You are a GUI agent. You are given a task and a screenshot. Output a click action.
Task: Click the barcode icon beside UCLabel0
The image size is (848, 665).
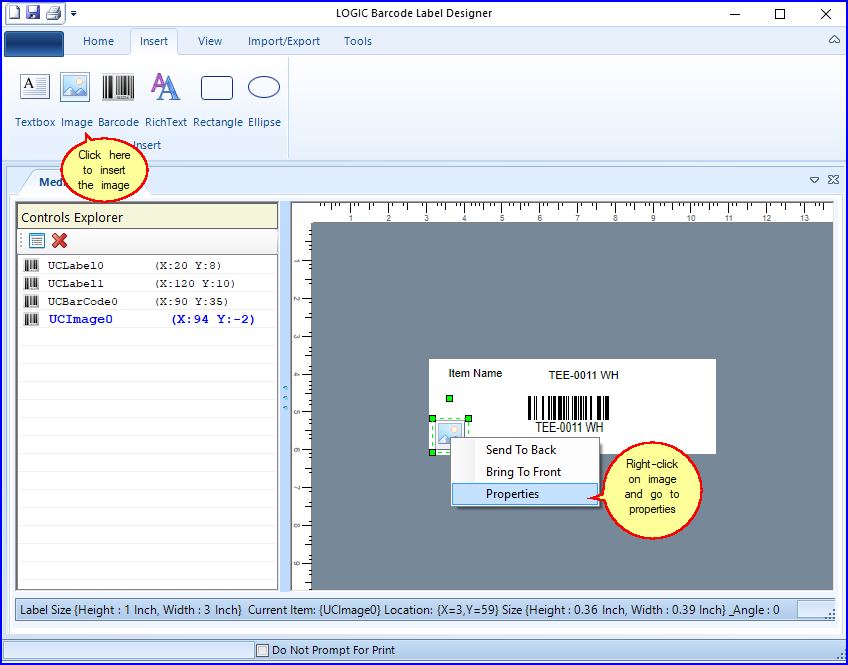tap(31, 265)
